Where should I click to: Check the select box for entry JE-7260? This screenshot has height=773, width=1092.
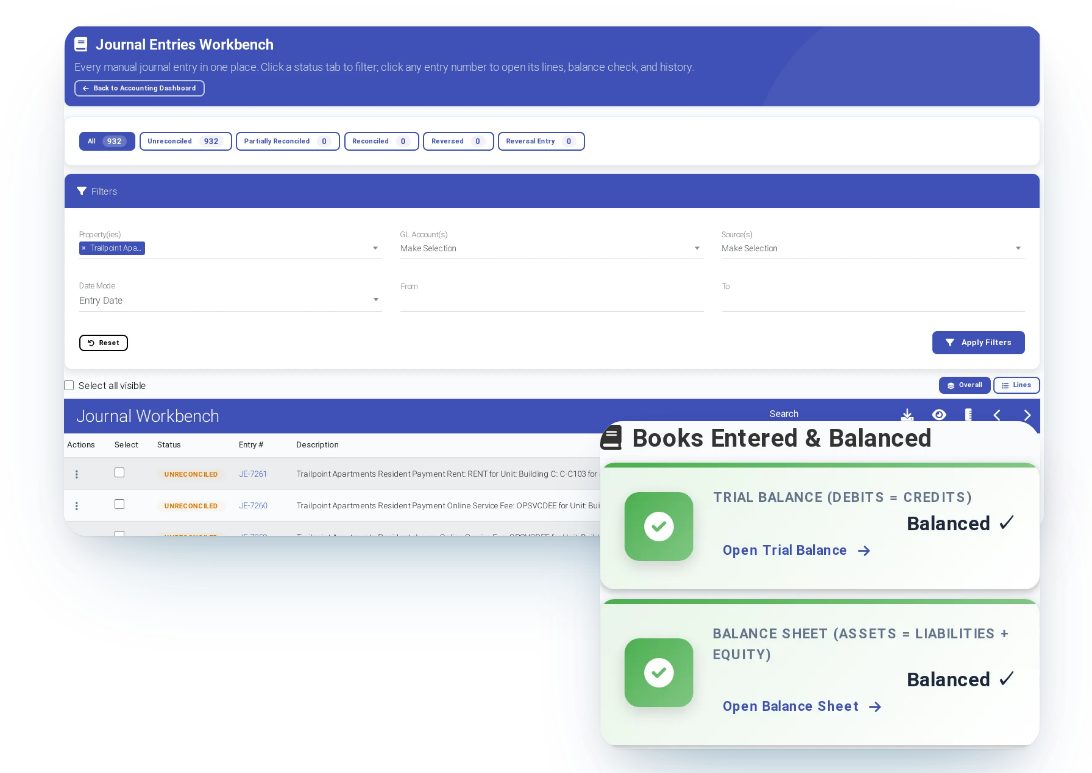click(x=119, y=504)
